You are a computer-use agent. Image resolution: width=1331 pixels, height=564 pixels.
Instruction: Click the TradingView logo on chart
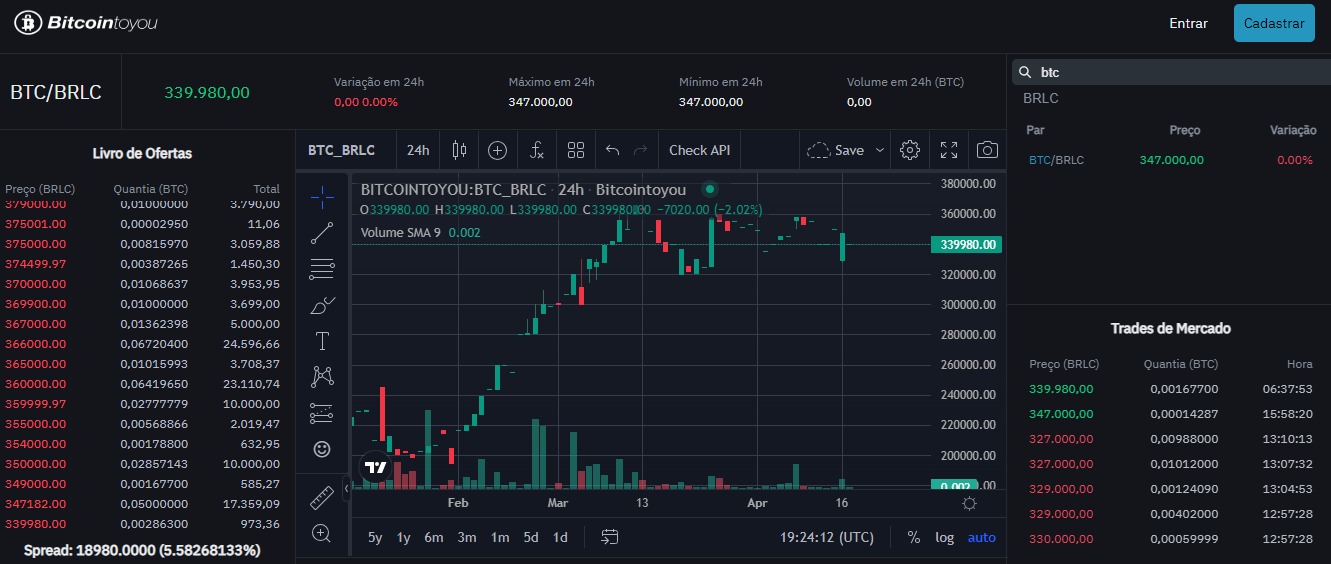[376, 467]
